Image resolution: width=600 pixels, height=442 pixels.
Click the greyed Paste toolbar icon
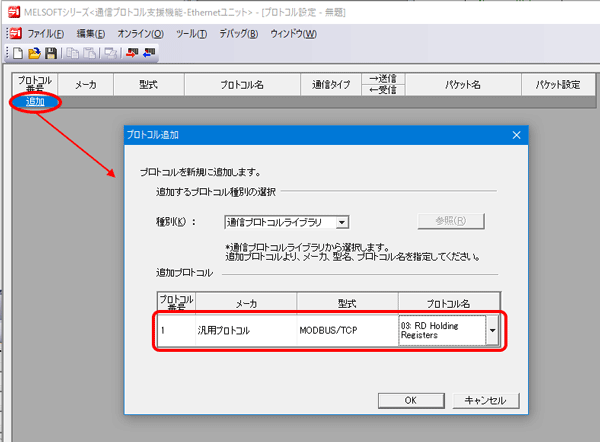pyautogui.click(x=89, y=53)
